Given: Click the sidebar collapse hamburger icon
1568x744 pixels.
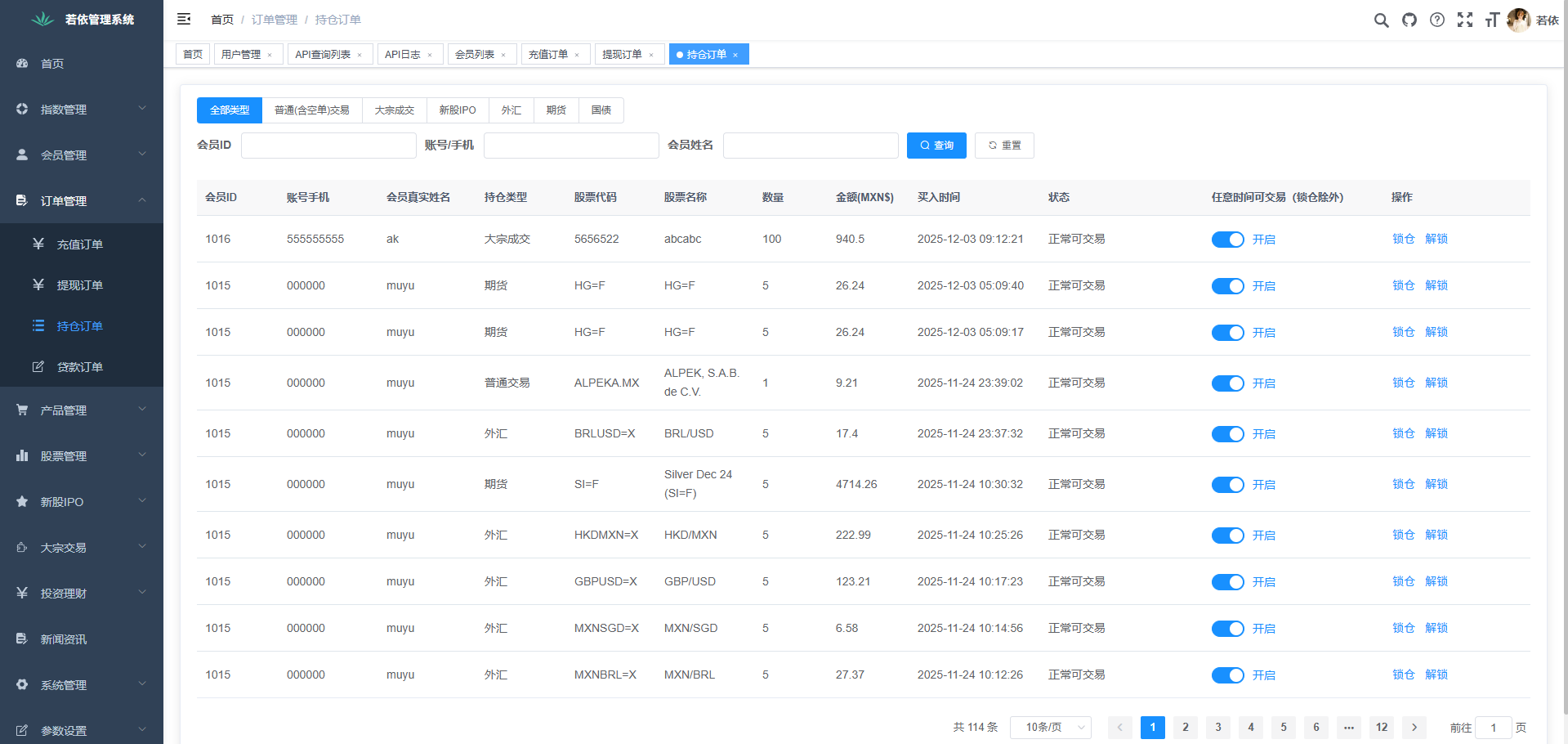Looking at the screenshot, I should click(x=184, y=19).
